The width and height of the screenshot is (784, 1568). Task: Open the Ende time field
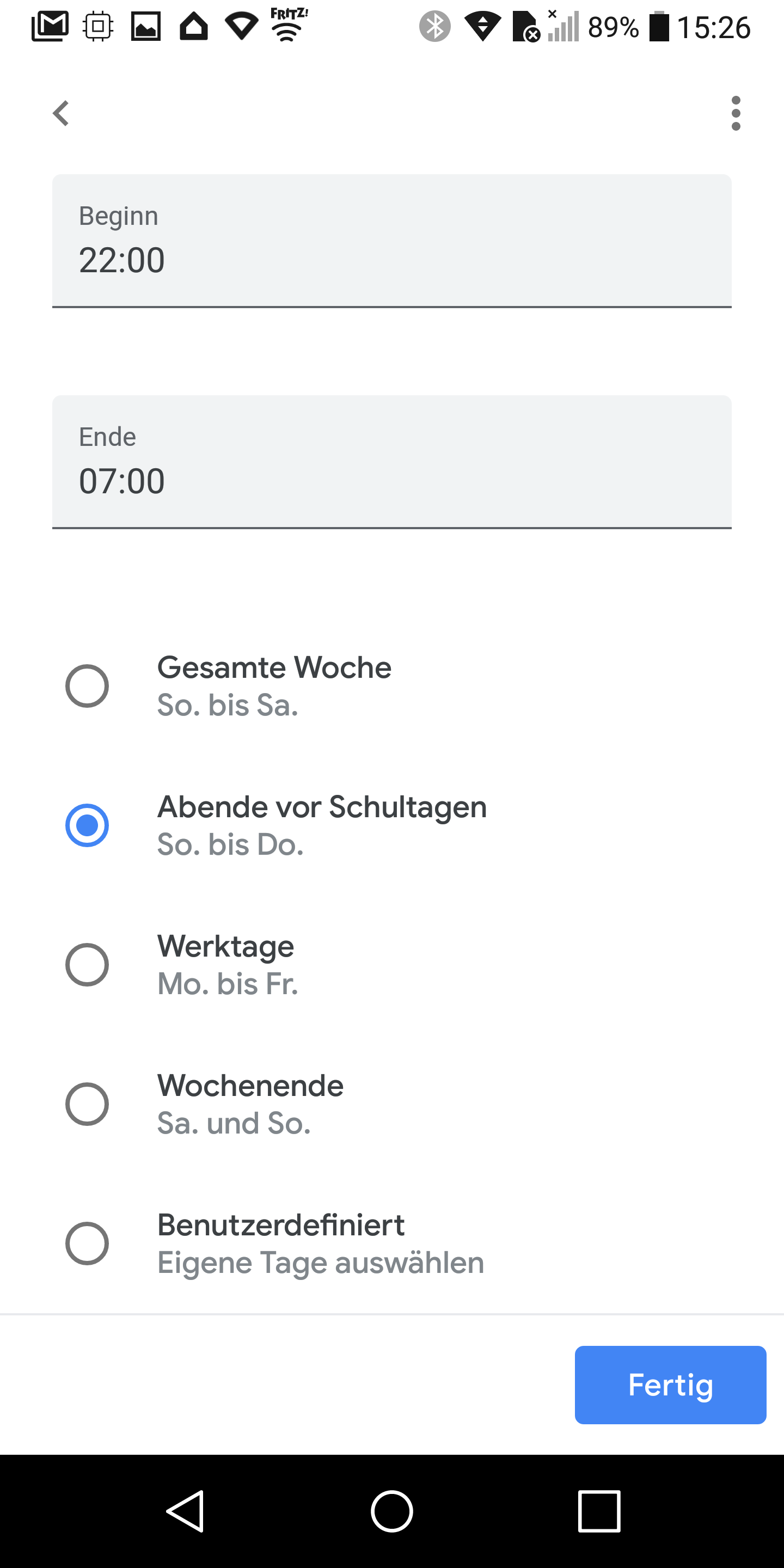(x=391, y=462)
